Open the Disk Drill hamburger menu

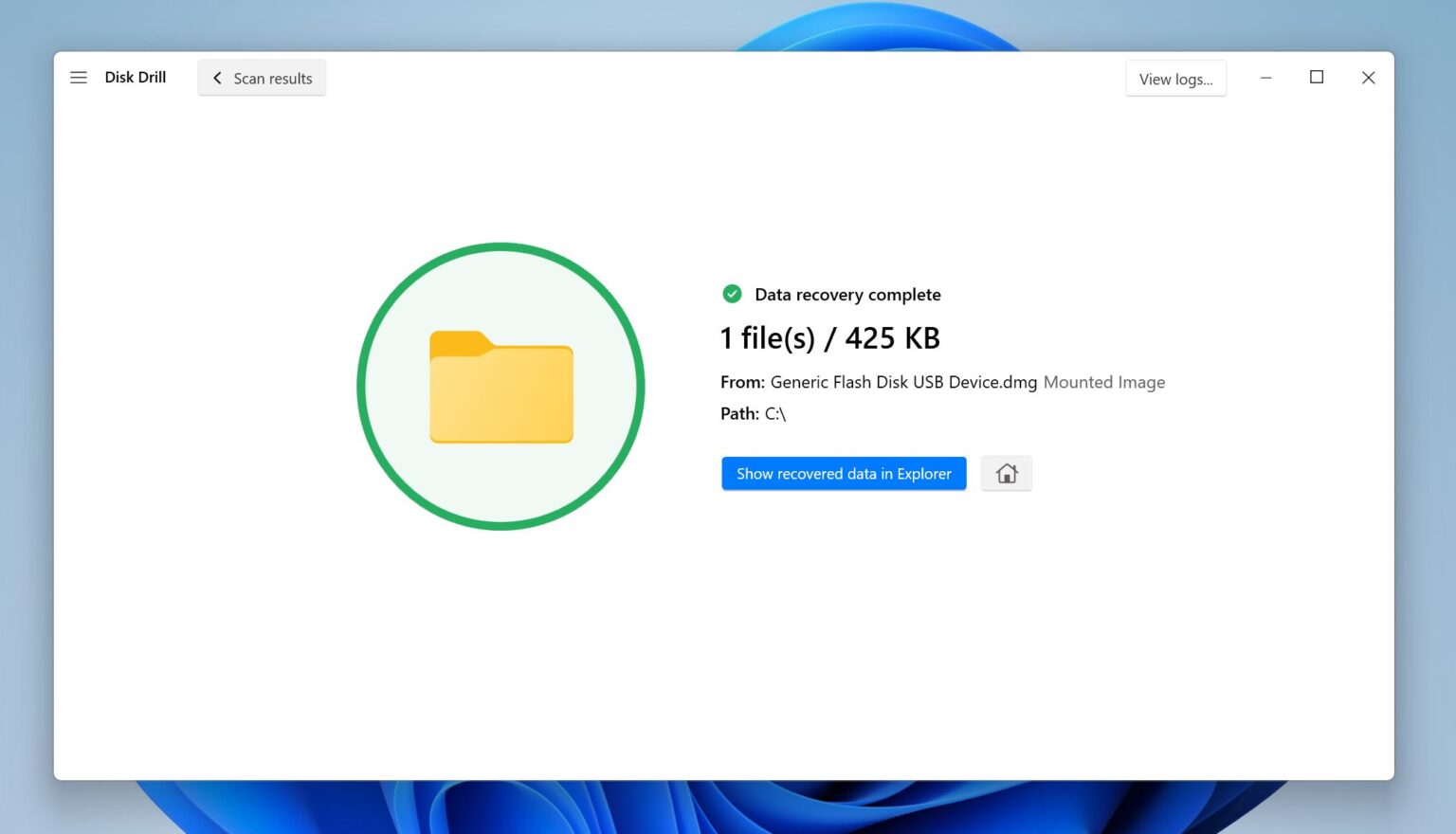pos(79,77)
